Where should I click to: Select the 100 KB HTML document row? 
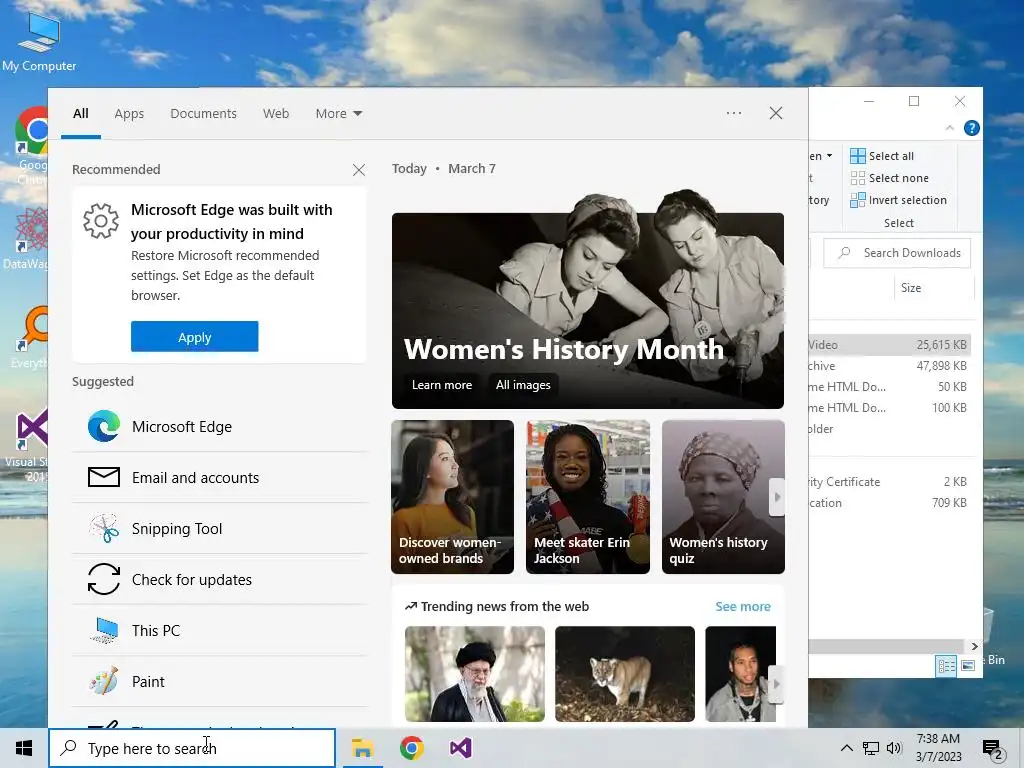click(x=889, y=408)
